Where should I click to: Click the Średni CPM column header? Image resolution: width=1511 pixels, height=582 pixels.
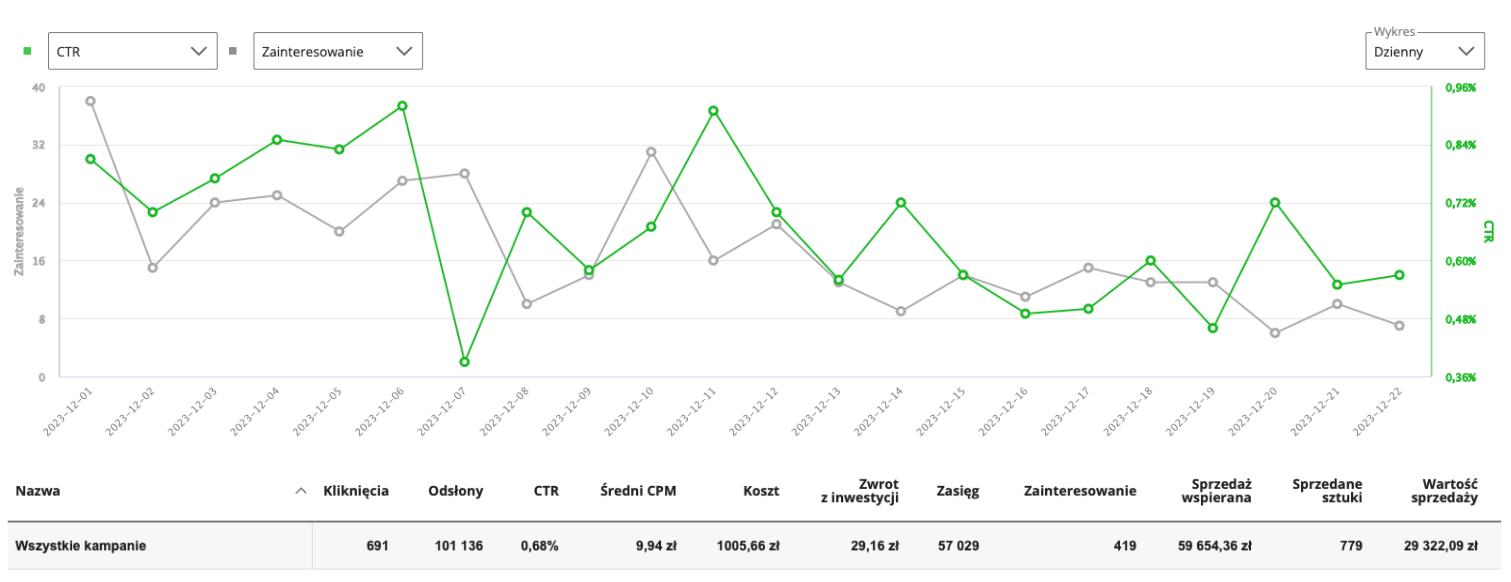(638, 491)
